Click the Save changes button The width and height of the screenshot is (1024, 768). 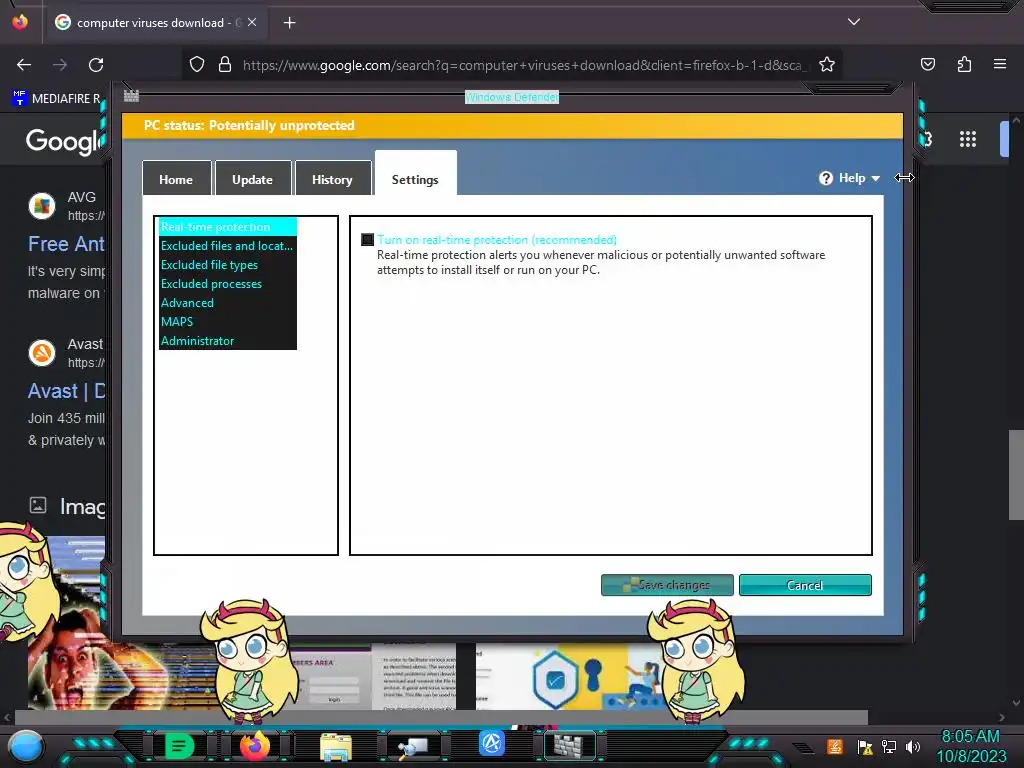coord(667,584)
